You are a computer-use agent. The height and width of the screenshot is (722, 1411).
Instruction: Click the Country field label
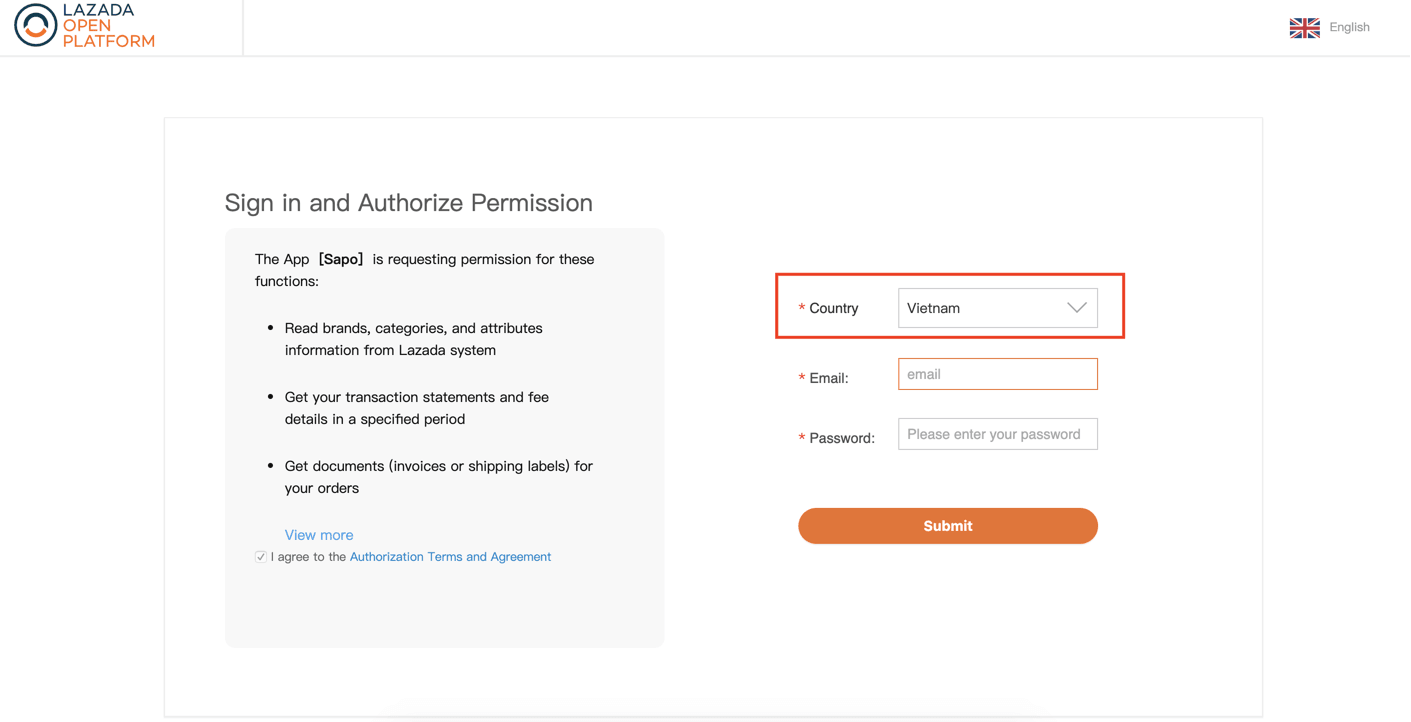click(833, 308)
